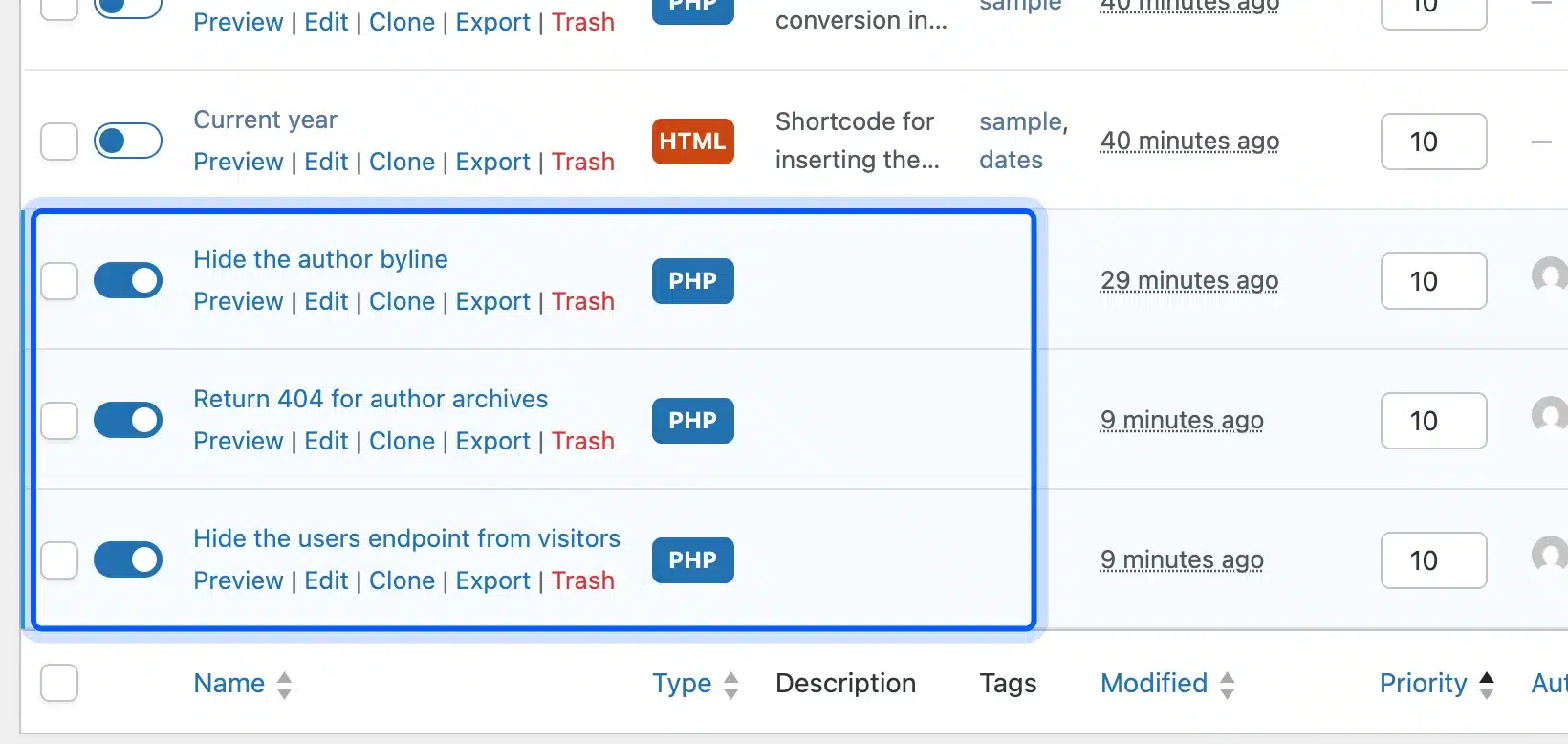Clone Return 404 for author archives snippet

point(402,441)
